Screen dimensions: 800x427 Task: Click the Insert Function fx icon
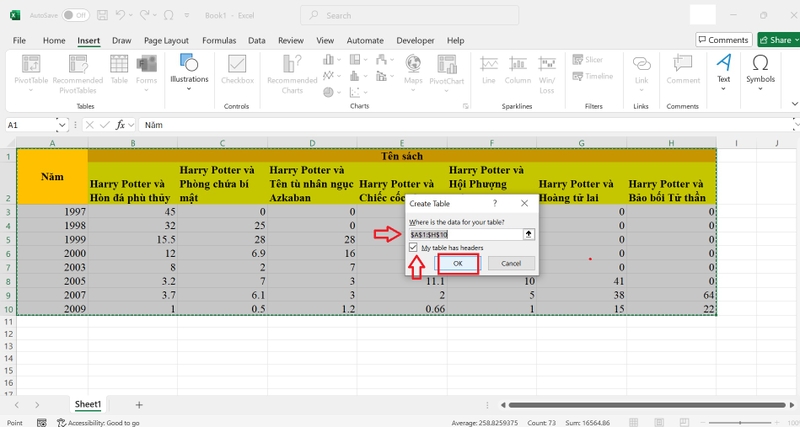[120, 125]
